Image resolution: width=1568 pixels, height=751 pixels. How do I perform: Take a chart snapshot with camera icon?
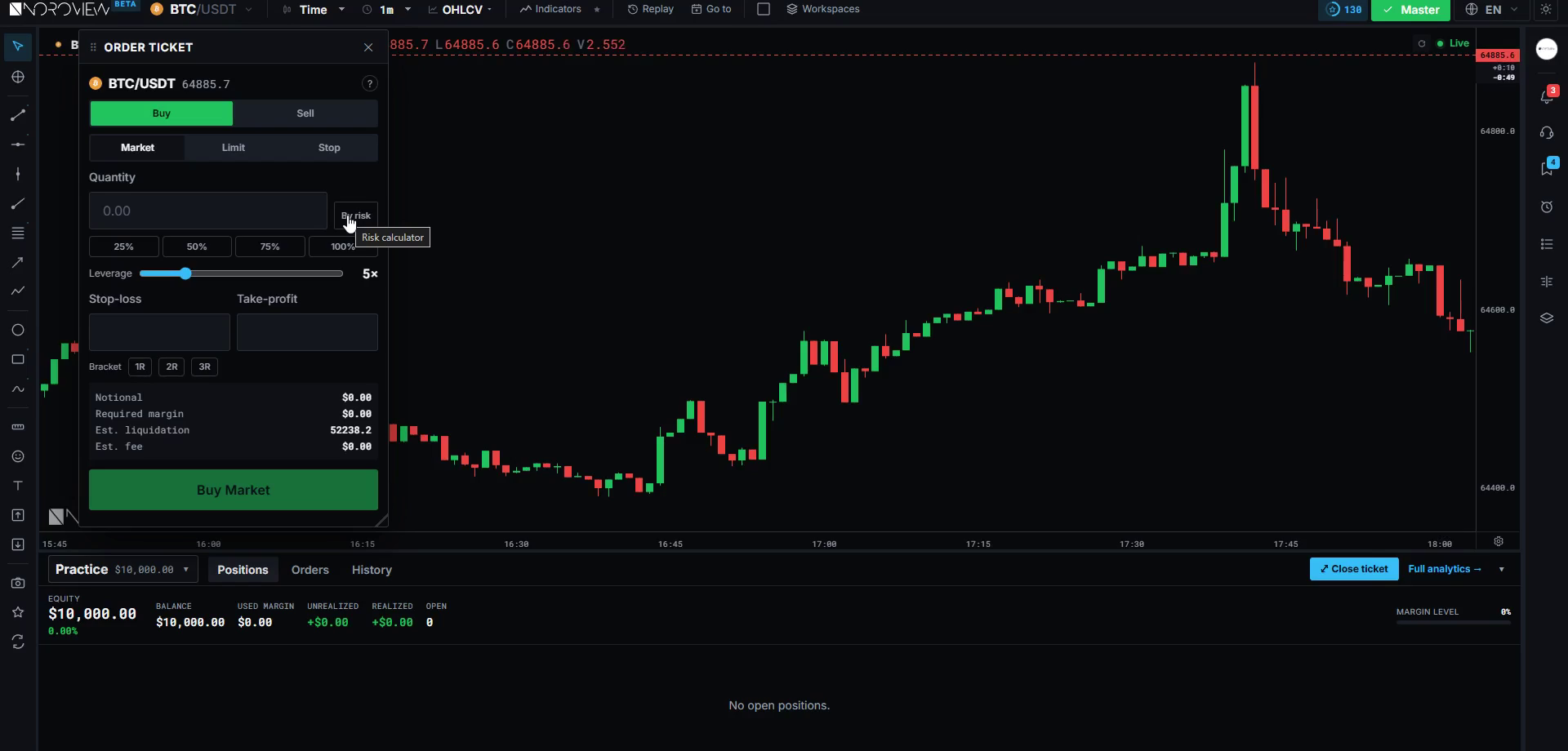tap(18, 583)
